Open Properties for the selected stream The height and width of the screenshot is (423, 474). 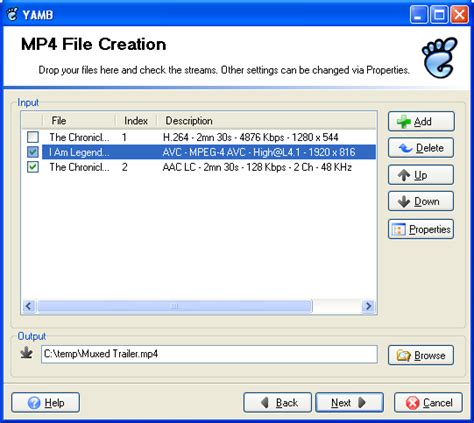tap(421, 229)
